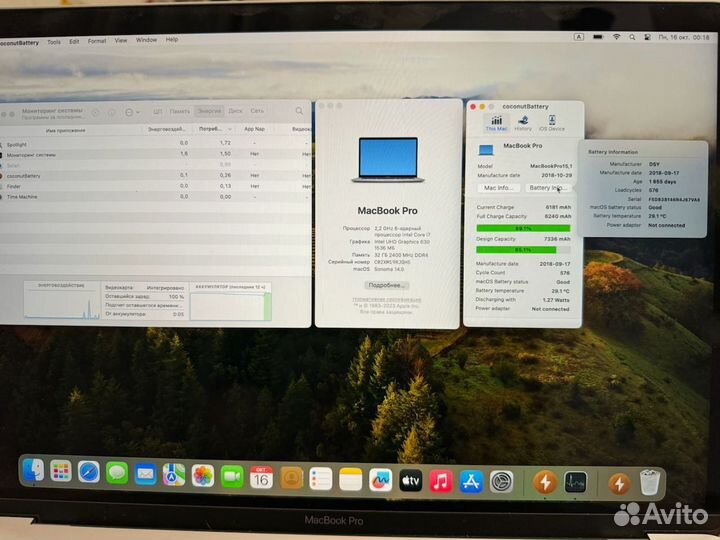
Task: Open Messages app in Dock
Action: pyautogui.click(x=117, y=473)
